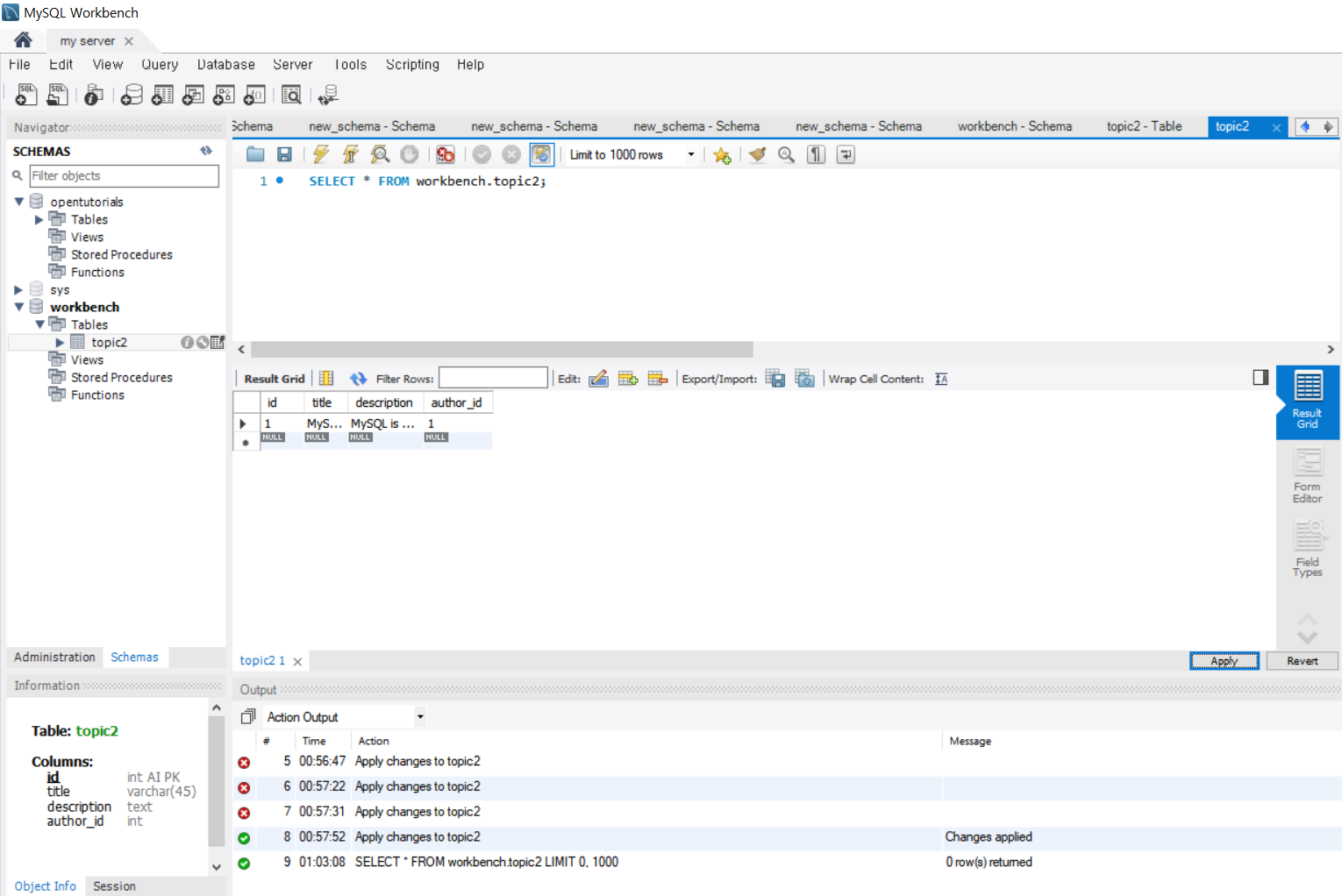Collapse the workbench schema
Image resolution: width=1342 pixels, height=896 pixels.
coord(18,307)
